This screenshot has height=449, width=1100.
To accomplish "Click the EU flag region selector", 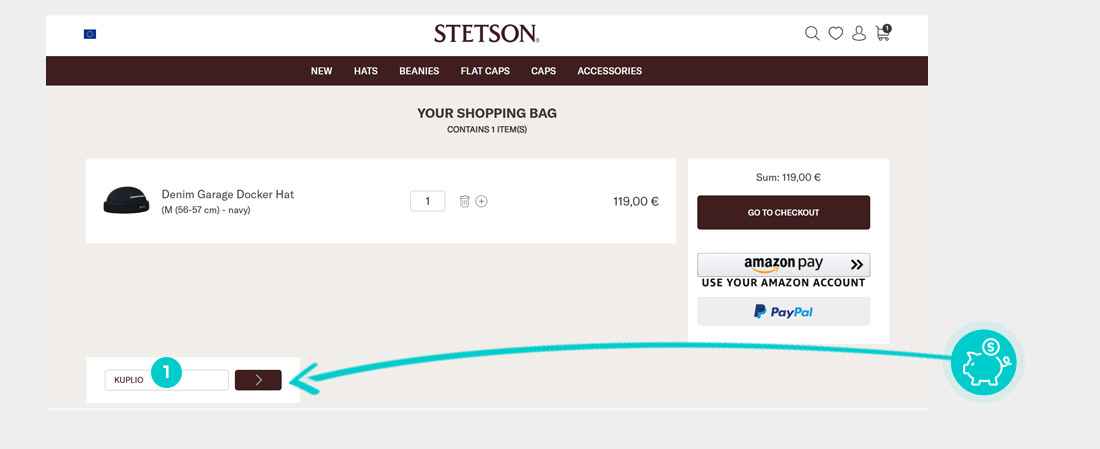I will click(x=90, y=34).
